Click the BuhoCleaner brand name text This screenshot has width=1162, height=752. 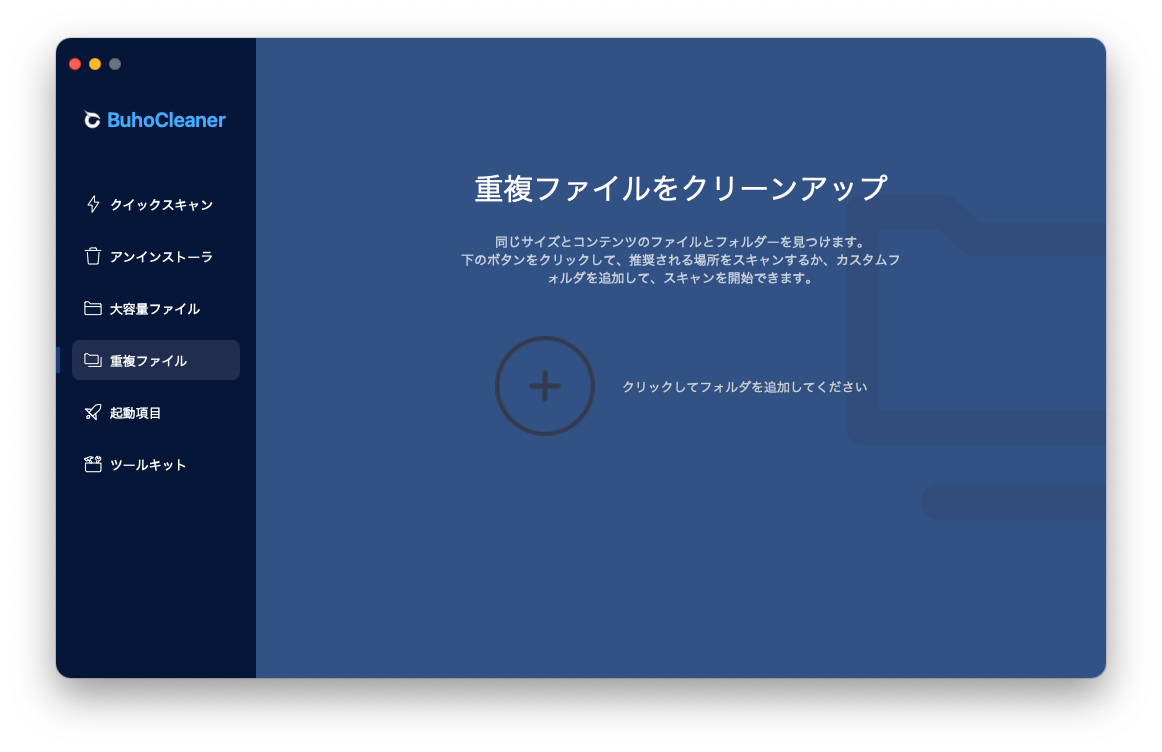(x=166, y=120)
